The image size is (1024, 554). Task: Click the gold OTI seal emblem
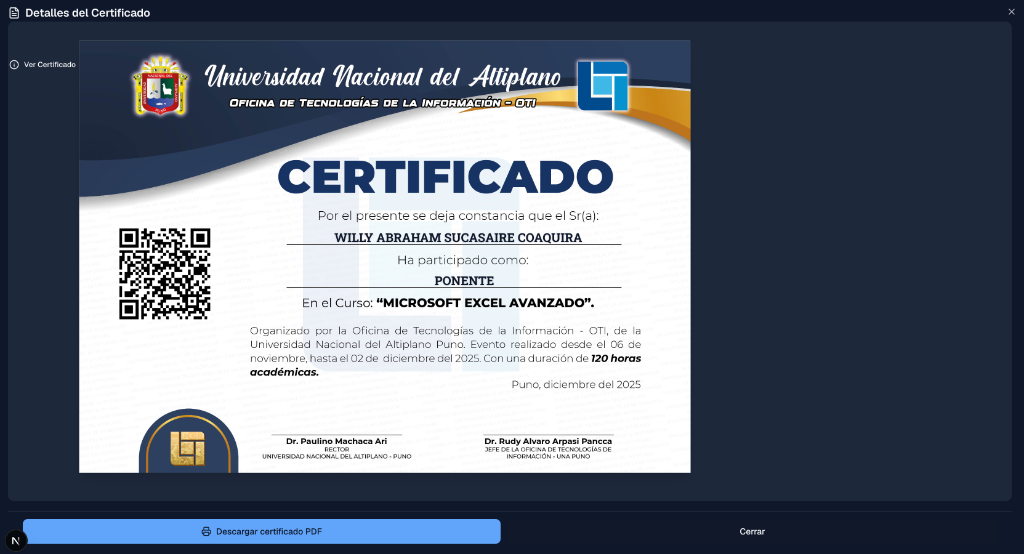pos(188,449)
